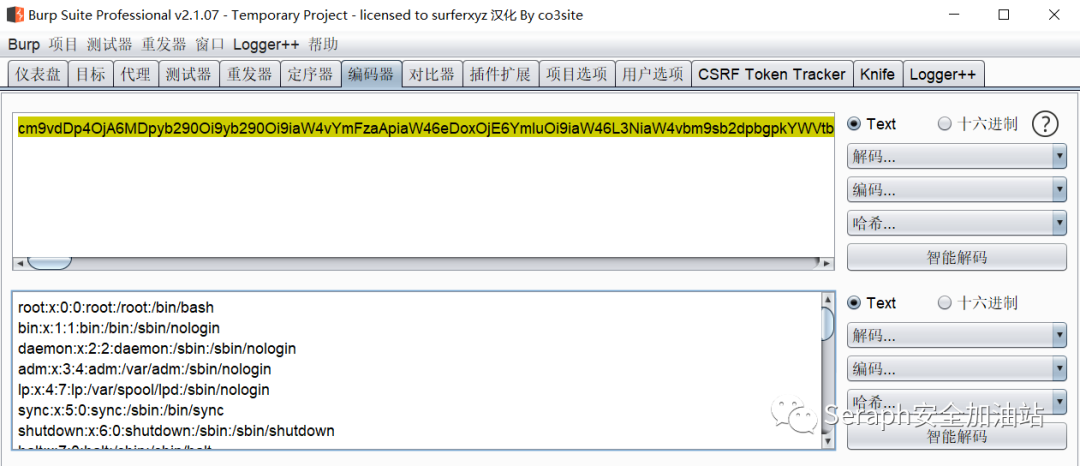Click the upper 智能解码 button

pyautogui.click(x=957, y=257)
